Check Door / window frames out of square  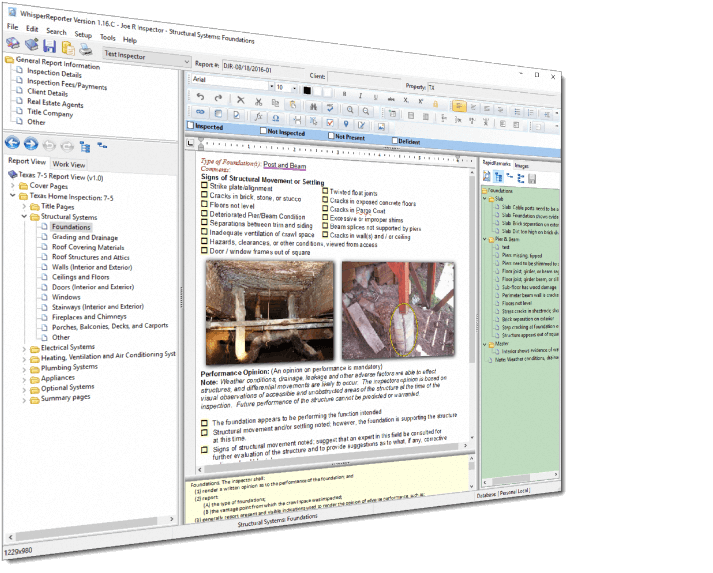(204, 250)
